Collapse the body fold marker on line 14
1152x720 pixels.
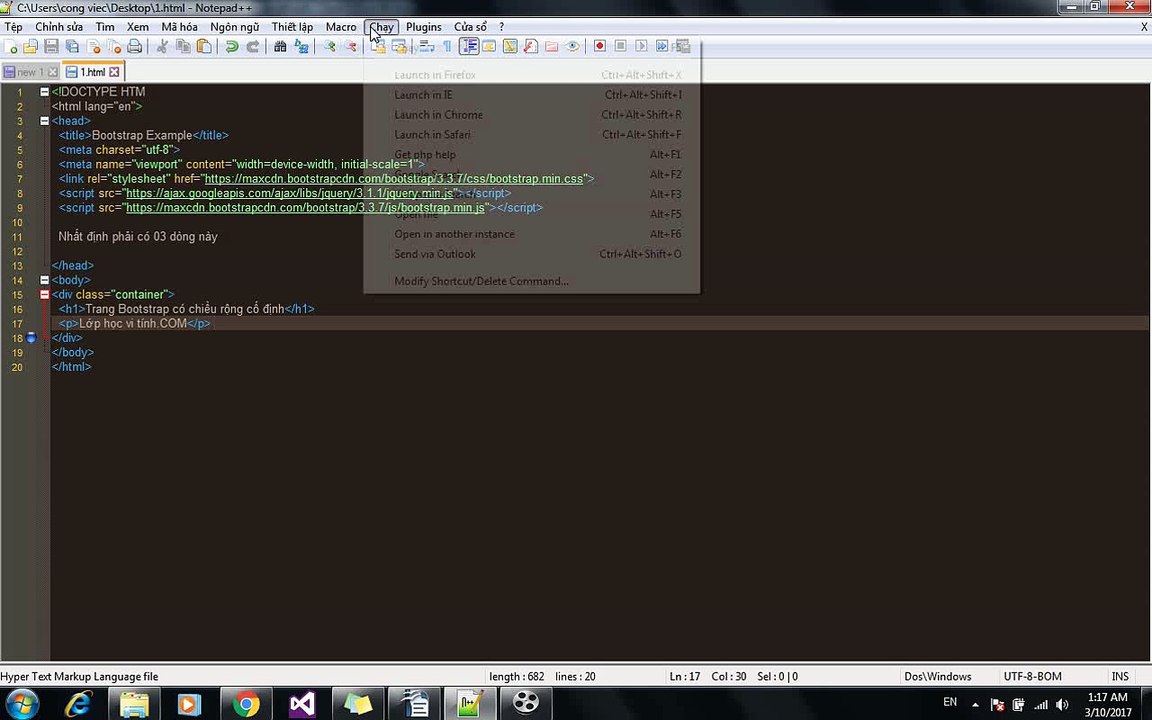tap(44, 280)
